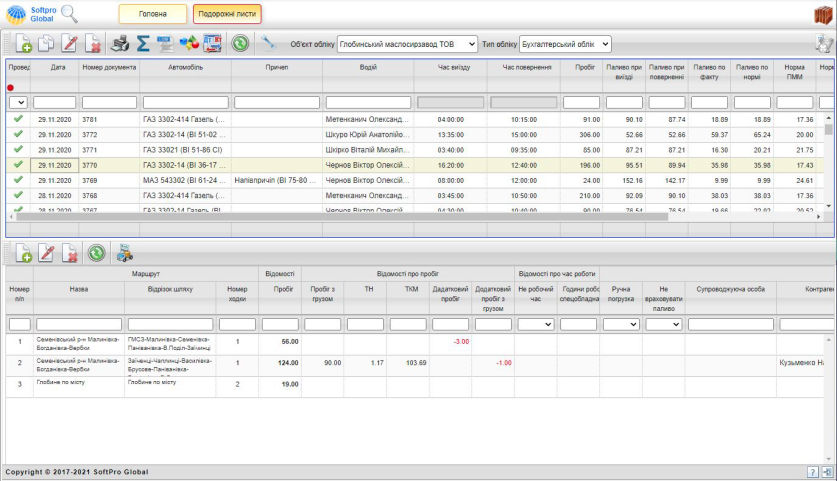Open the Проведений filter dropdown
837x481 pixels.
[18, 102]
